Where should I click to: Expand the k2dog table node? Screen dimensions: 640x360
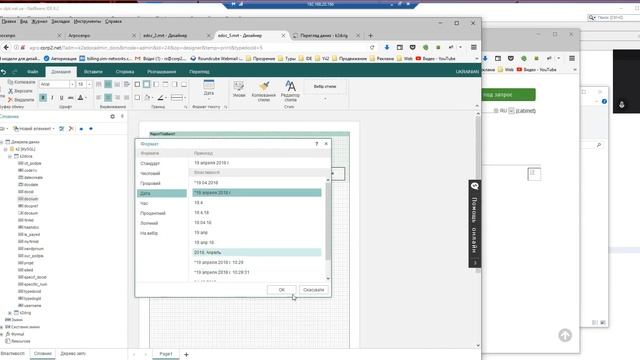(x=10, y=313)
